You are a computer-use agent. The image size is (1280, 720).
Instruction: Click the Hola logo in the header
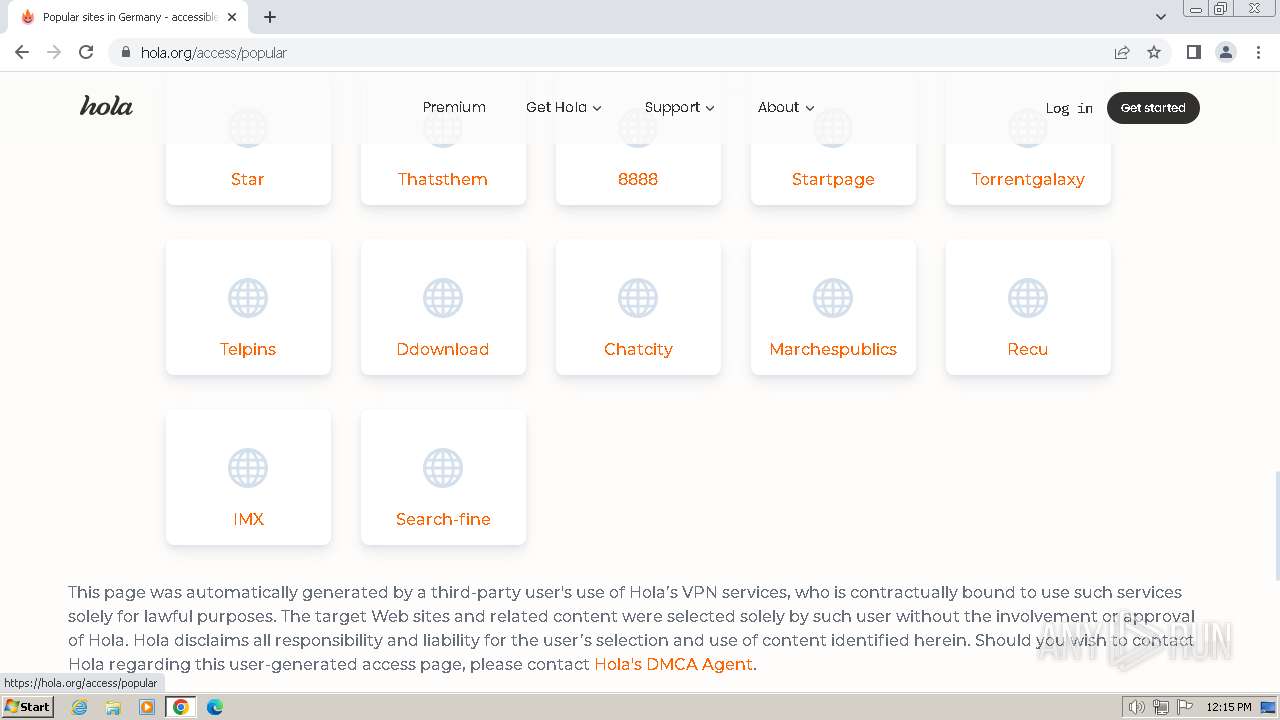(x=106, y=107)
